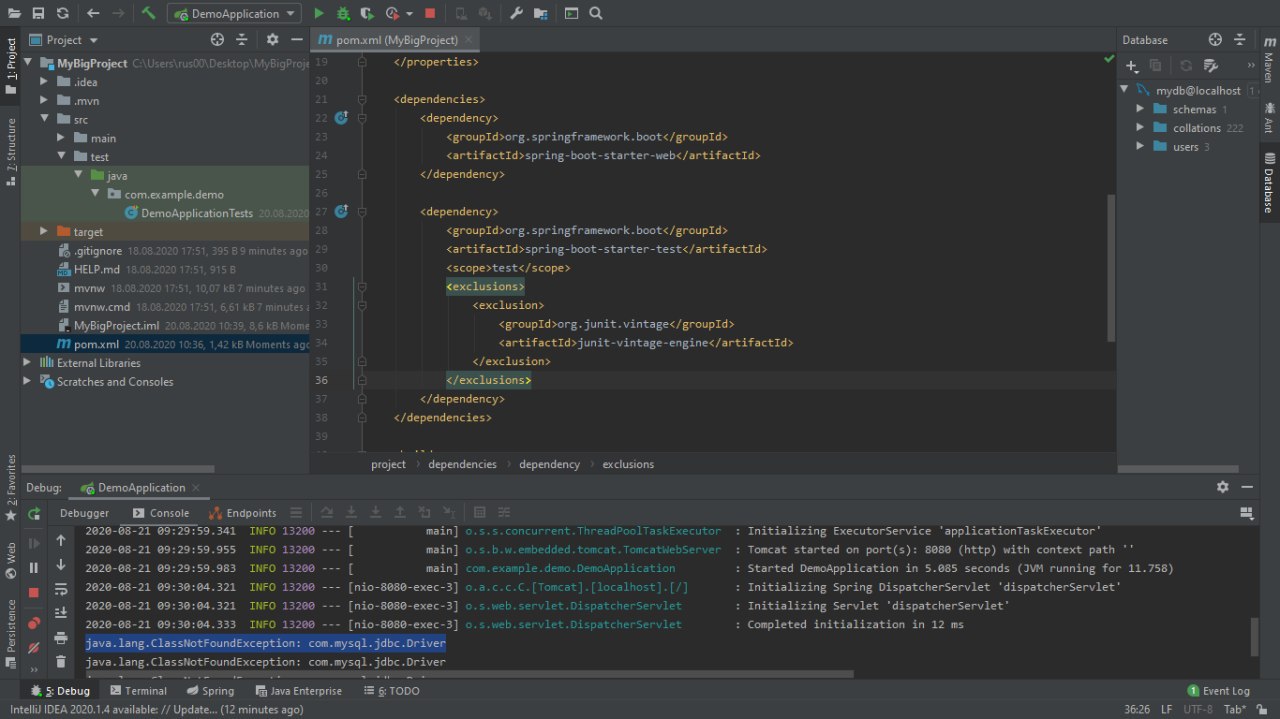The height and width of the screenshot is (719, 1280).
Task: Switch to the Console tab
Action: tap(161, 513)
